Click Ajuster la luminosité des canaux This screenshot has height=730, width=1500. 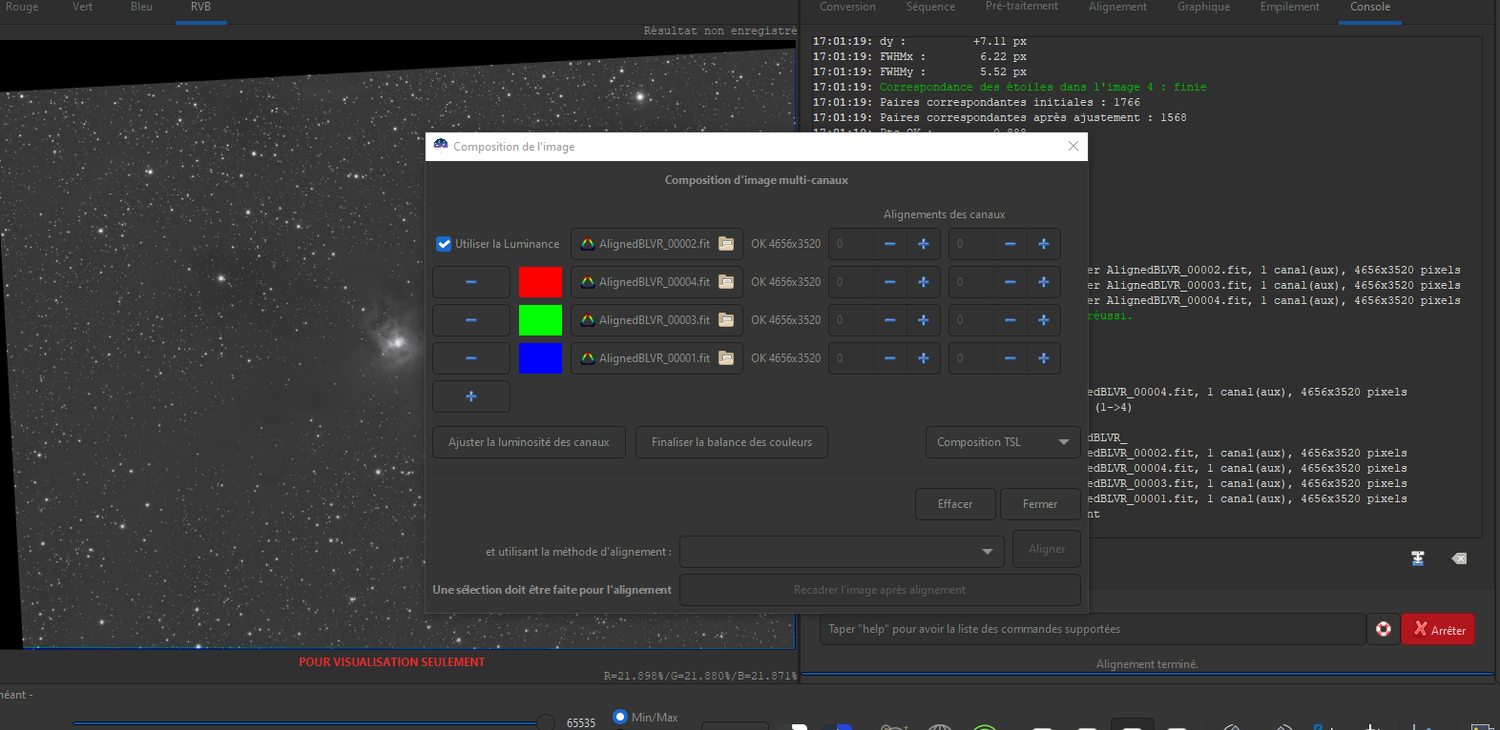click(x=529, y=442)
